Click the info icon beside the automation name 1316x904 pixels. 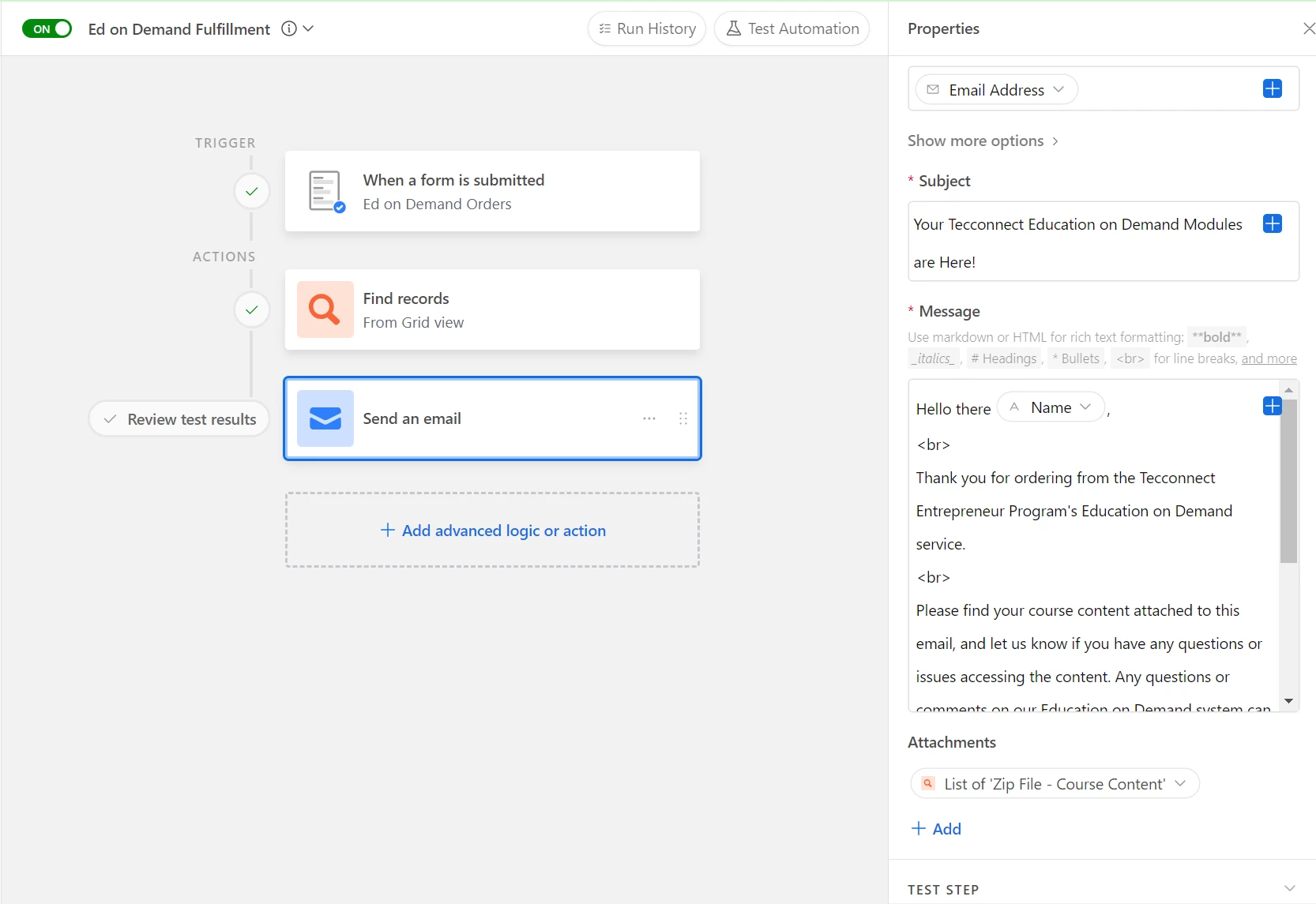[289, 29]
